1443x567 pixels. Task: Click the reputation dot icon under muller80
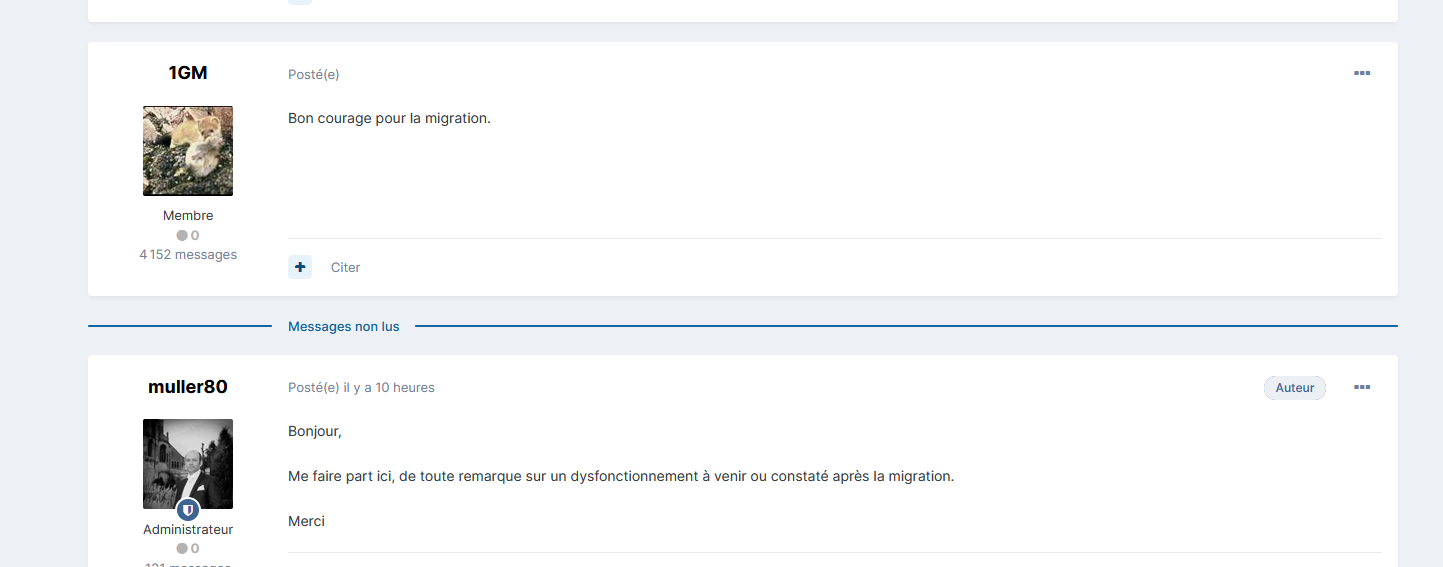182,549
